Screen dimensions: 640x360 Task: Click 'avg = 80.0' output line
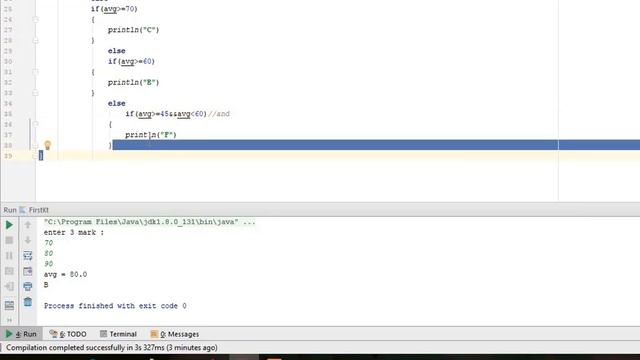(x=65, y=274)
